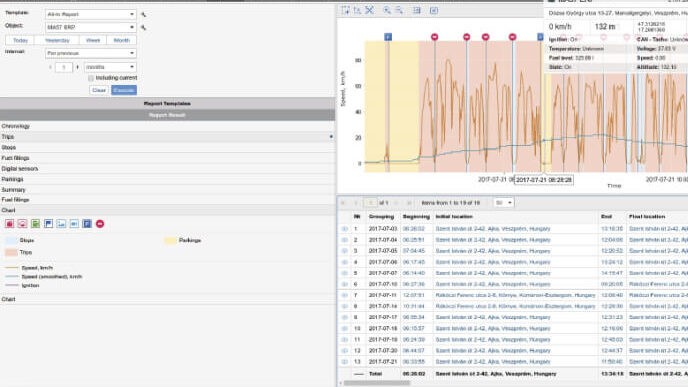Click the green marker icon under Chart
The image size is (688, 387).
click(36, 224)
